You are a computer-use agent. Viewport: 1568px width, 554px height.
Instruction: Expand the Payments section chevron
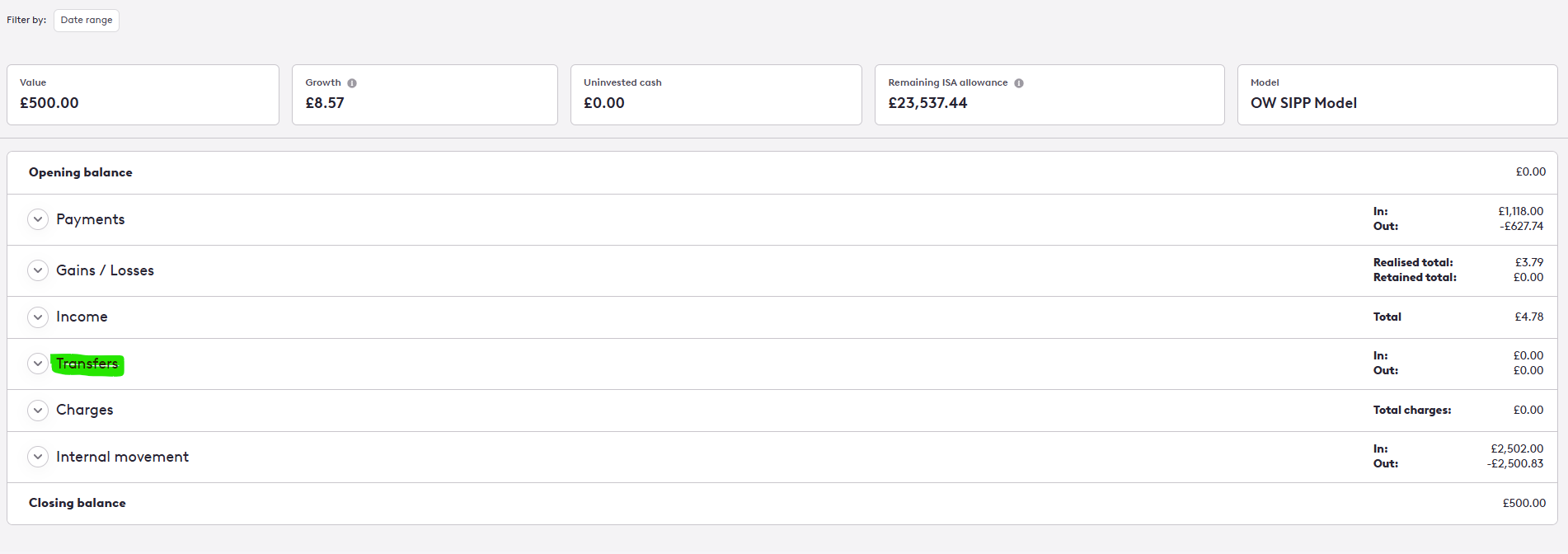pos(38,219)
